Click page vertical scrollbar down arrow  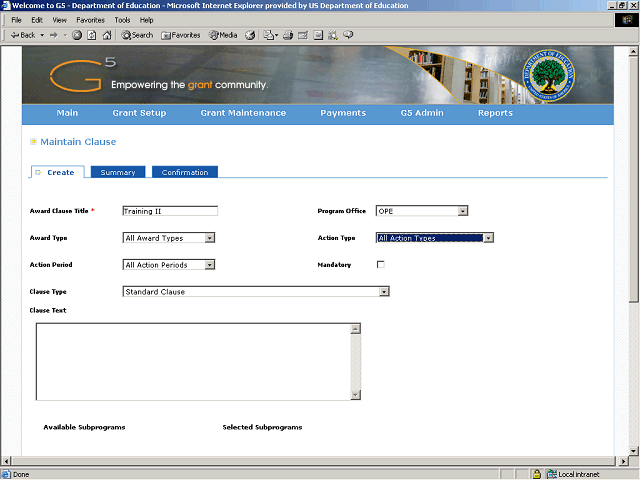(x=633, y=451)
